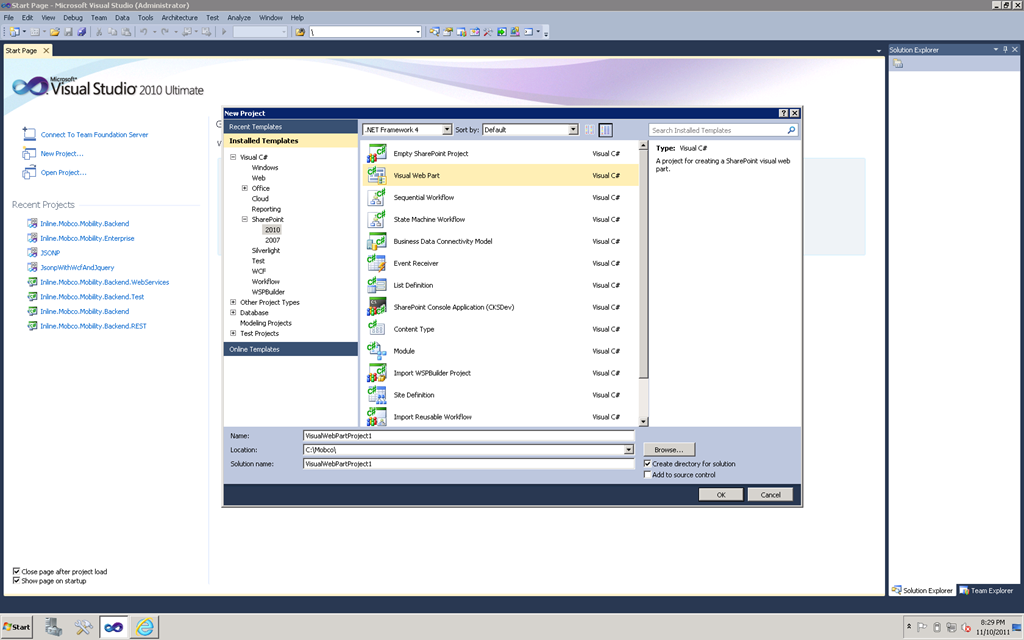Expand the Test Projects tree node
The width and height of the screenshot is (1024, 640).
[232, 333]
